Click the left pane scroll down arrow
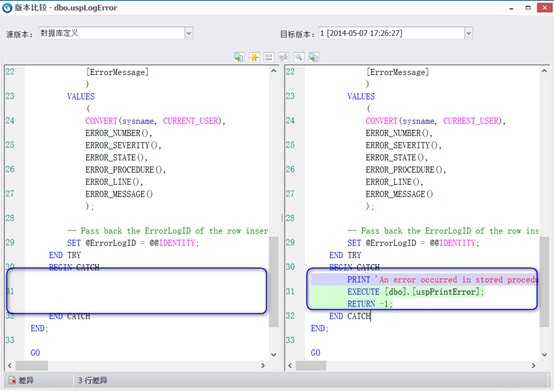554x391 pixels. click(274, 354)
